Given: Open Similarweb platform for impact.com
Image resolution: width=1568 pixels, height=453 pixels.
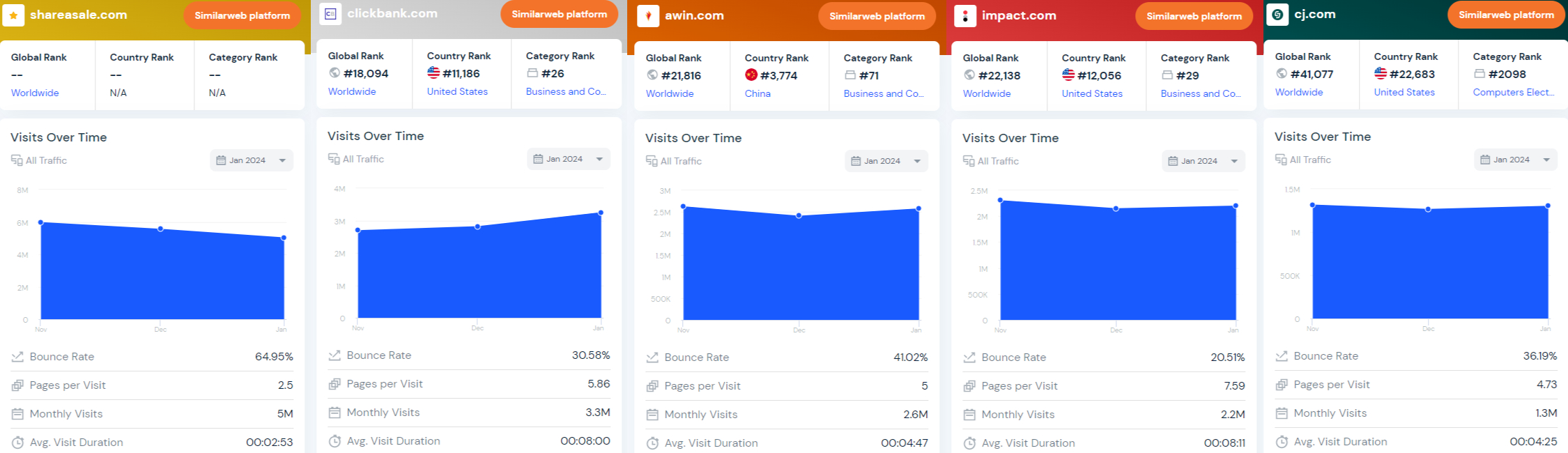Looking at the screenshot, I should tap(1194, 16).
